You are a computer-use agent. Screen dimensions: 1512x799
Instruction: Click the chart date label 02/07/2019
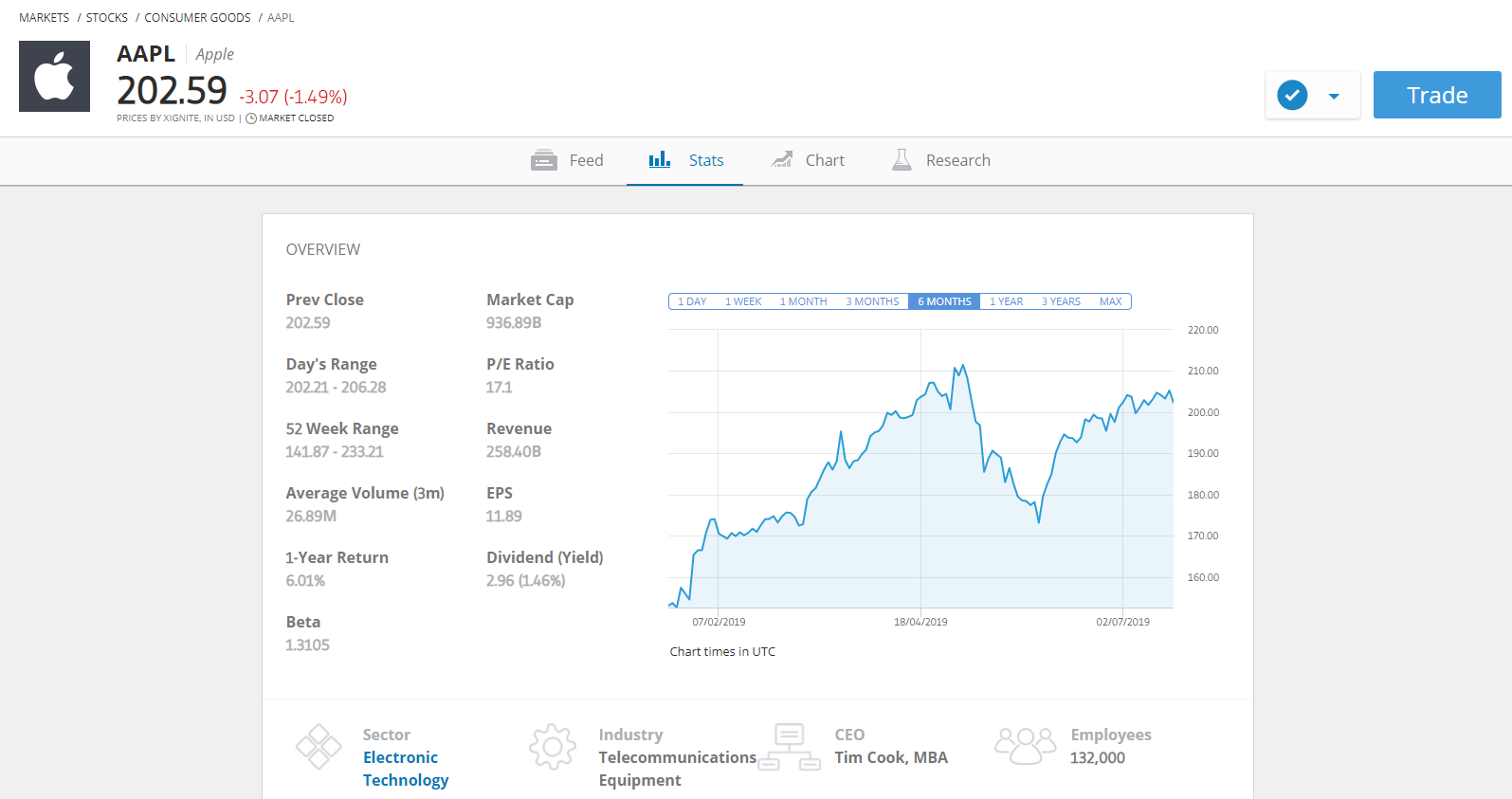point(1123,622)
